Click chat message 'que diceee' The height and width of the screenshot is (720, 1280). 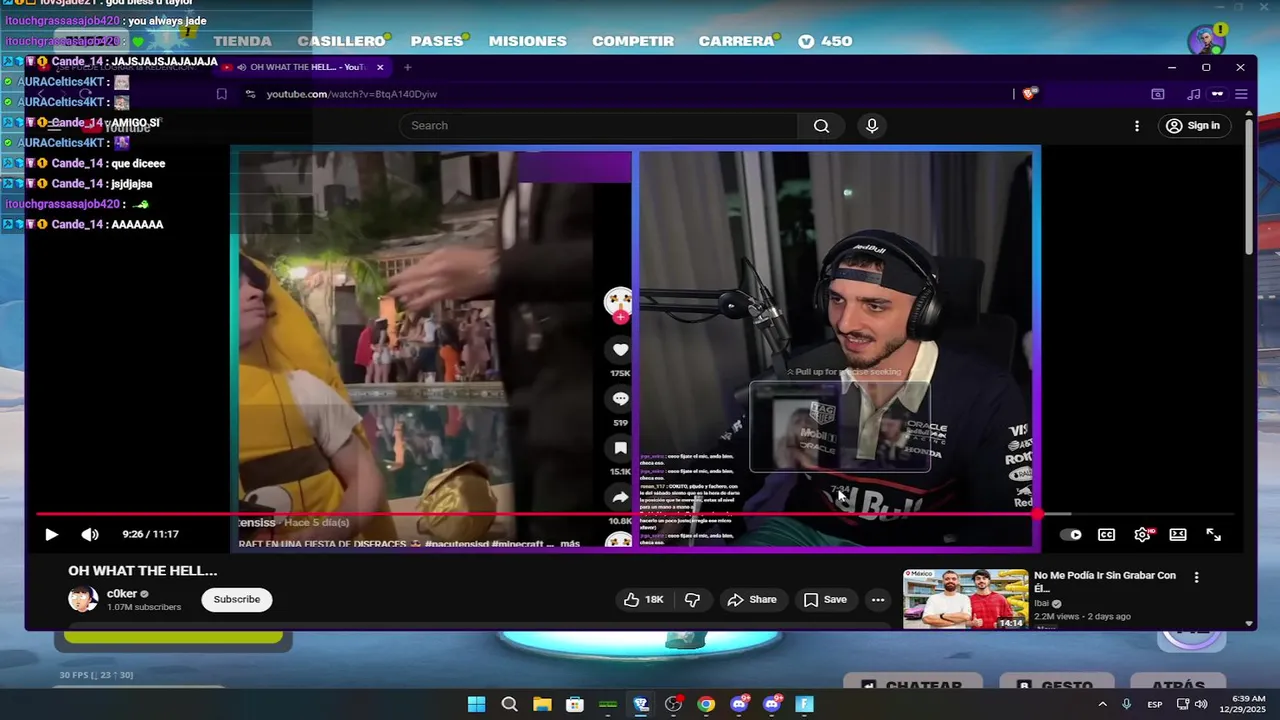pyautogui.click(x=138, y=163)
